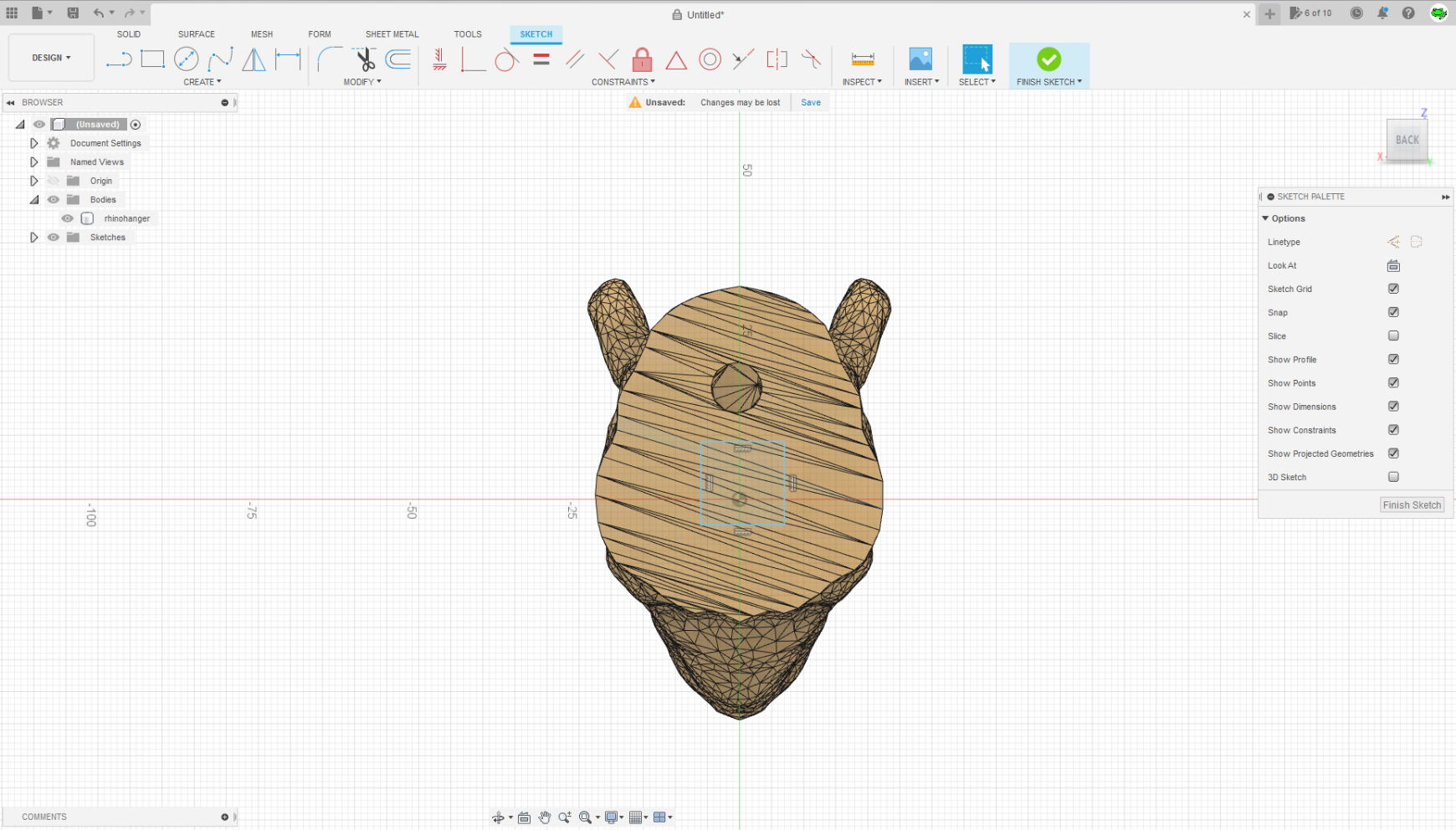Screen dimensions: 1456x830
Task: Save the unsaved changes via Save link
Action: tap(809, 102)
